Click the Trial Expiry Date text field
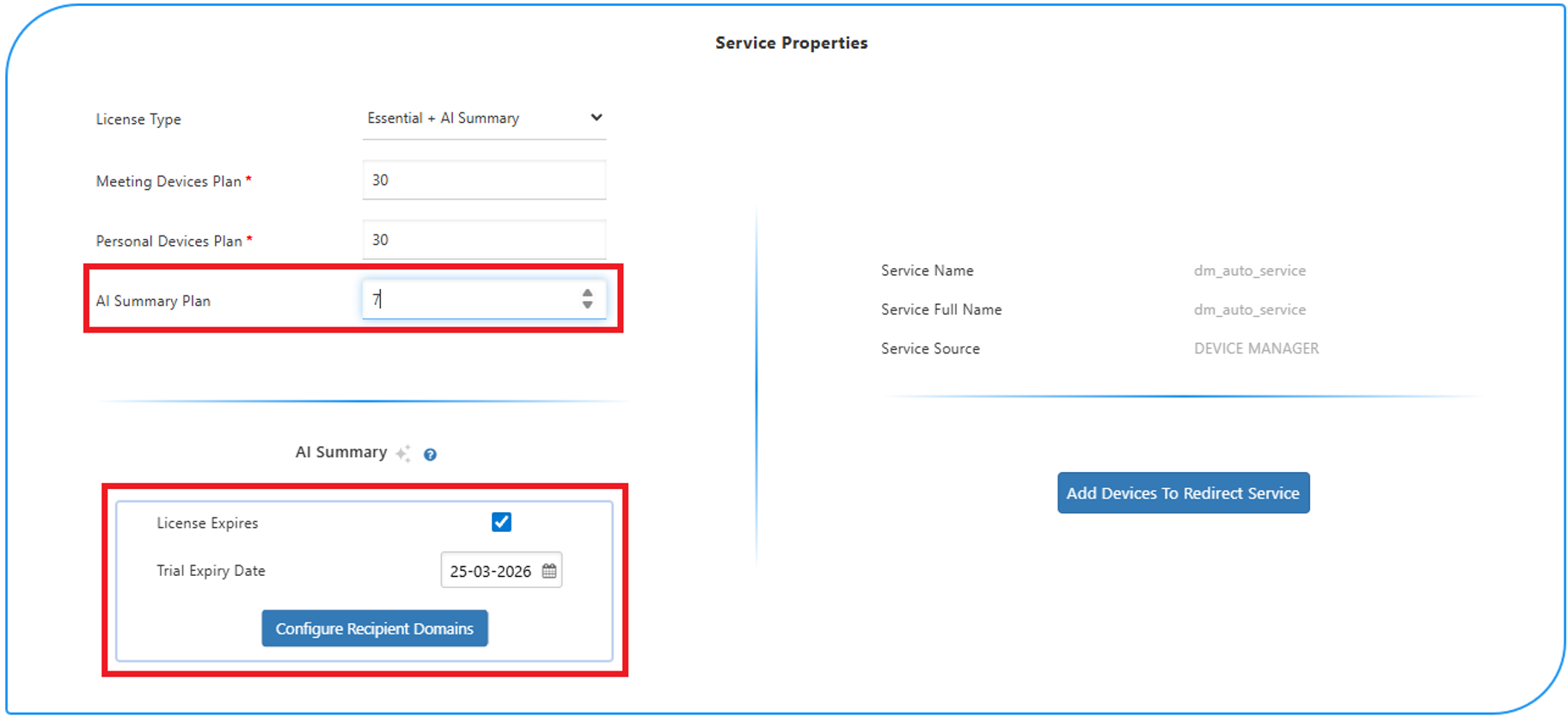This screenshot has width=1568, height=716. [x=490, y=572]
